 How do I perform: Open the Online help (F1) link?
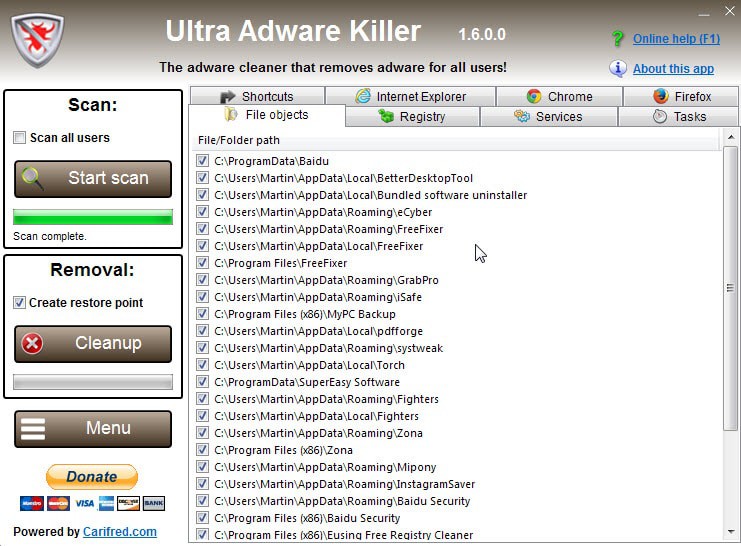pos(676,39)
